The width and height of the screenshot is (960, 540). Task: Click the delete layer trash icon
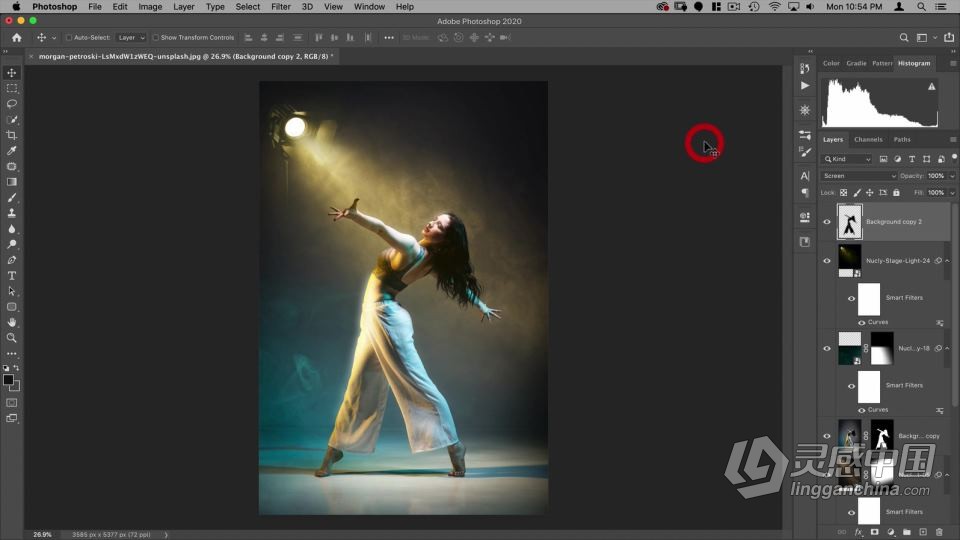[938, 532]
